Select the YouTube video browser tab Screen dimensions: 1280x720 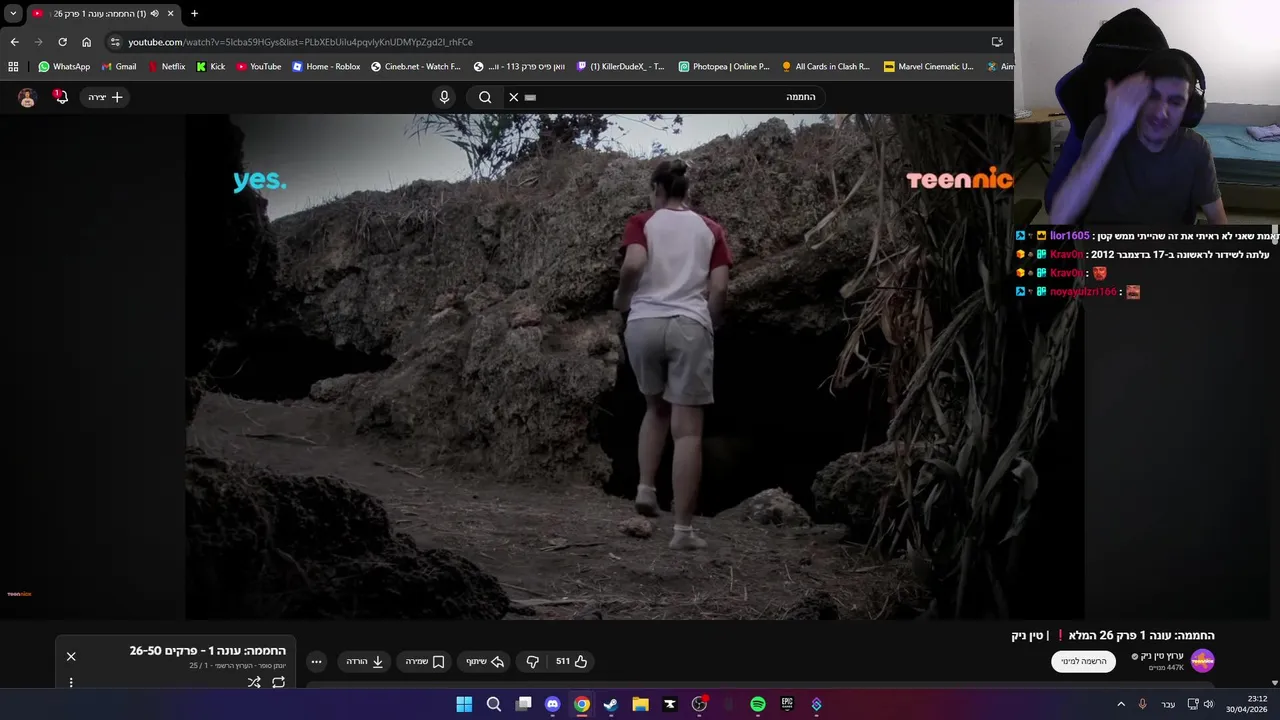tap(103, 14)
